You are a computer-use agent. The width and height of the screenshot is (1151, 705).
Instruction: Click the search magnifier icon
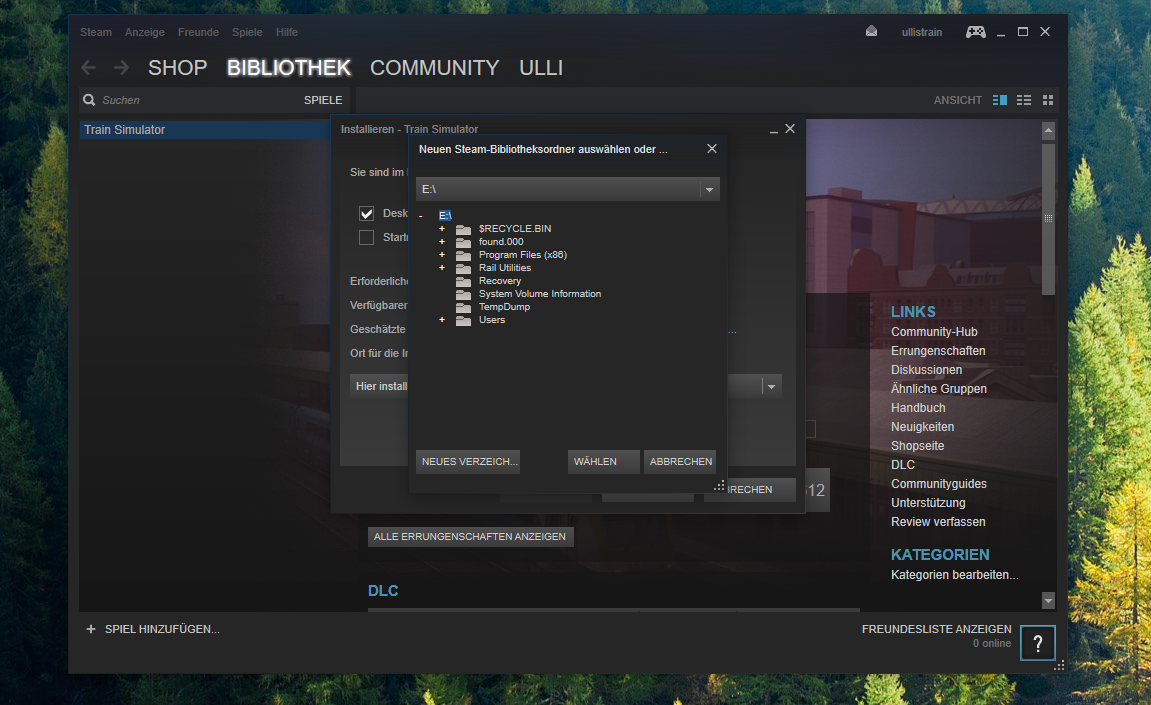90,100
